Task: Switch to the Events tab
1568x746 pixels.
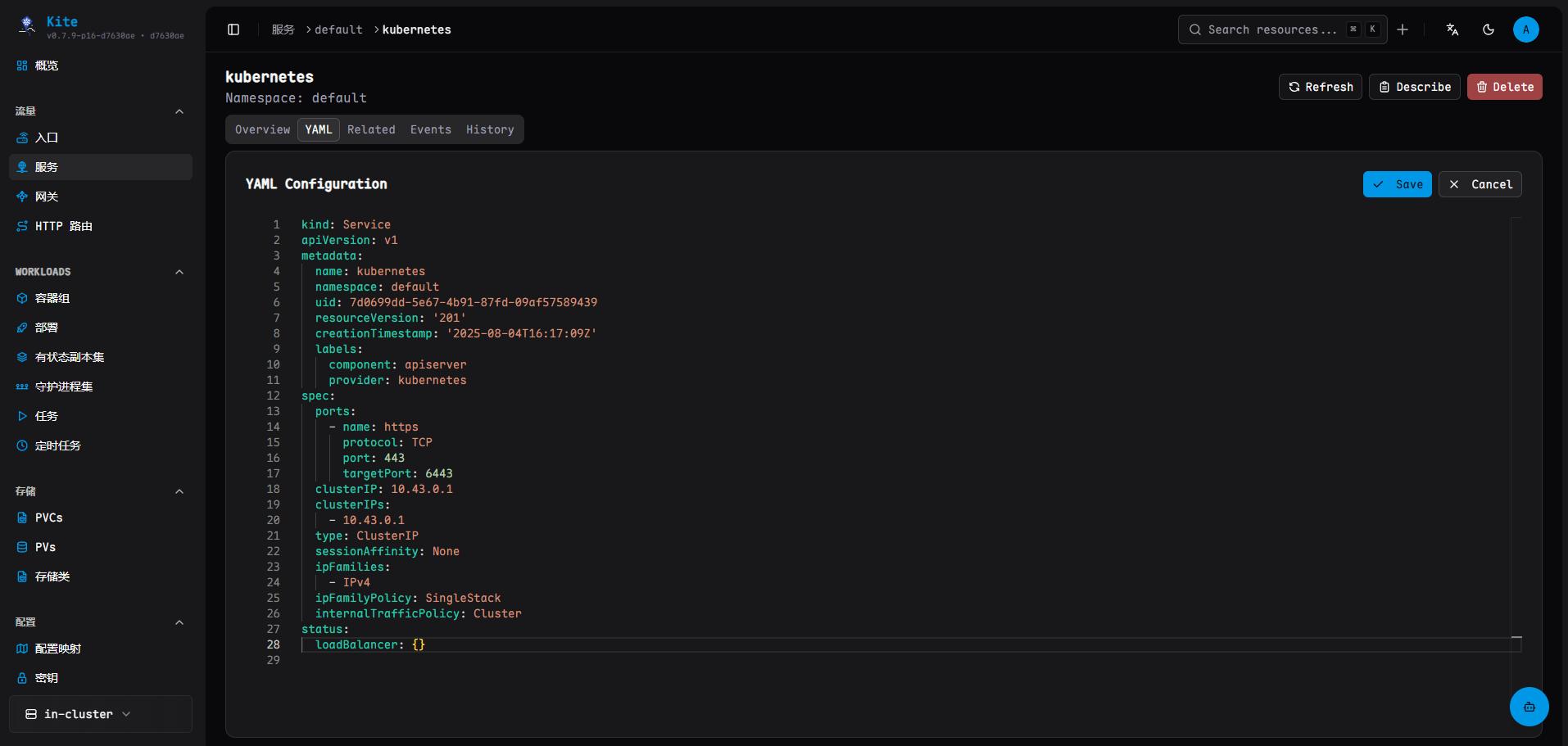Action: click(x=430, y=129)
